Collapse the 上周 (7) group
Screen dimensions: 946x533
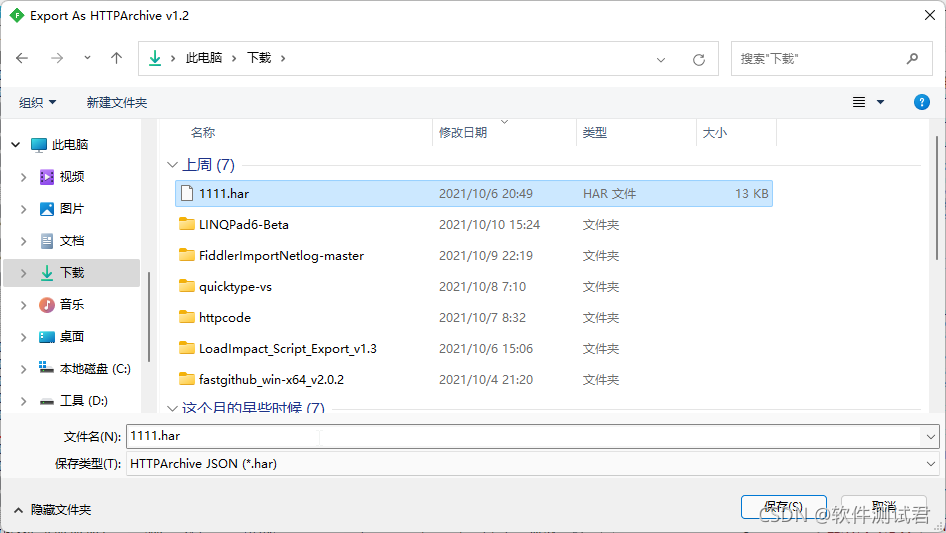coord(172,165)
